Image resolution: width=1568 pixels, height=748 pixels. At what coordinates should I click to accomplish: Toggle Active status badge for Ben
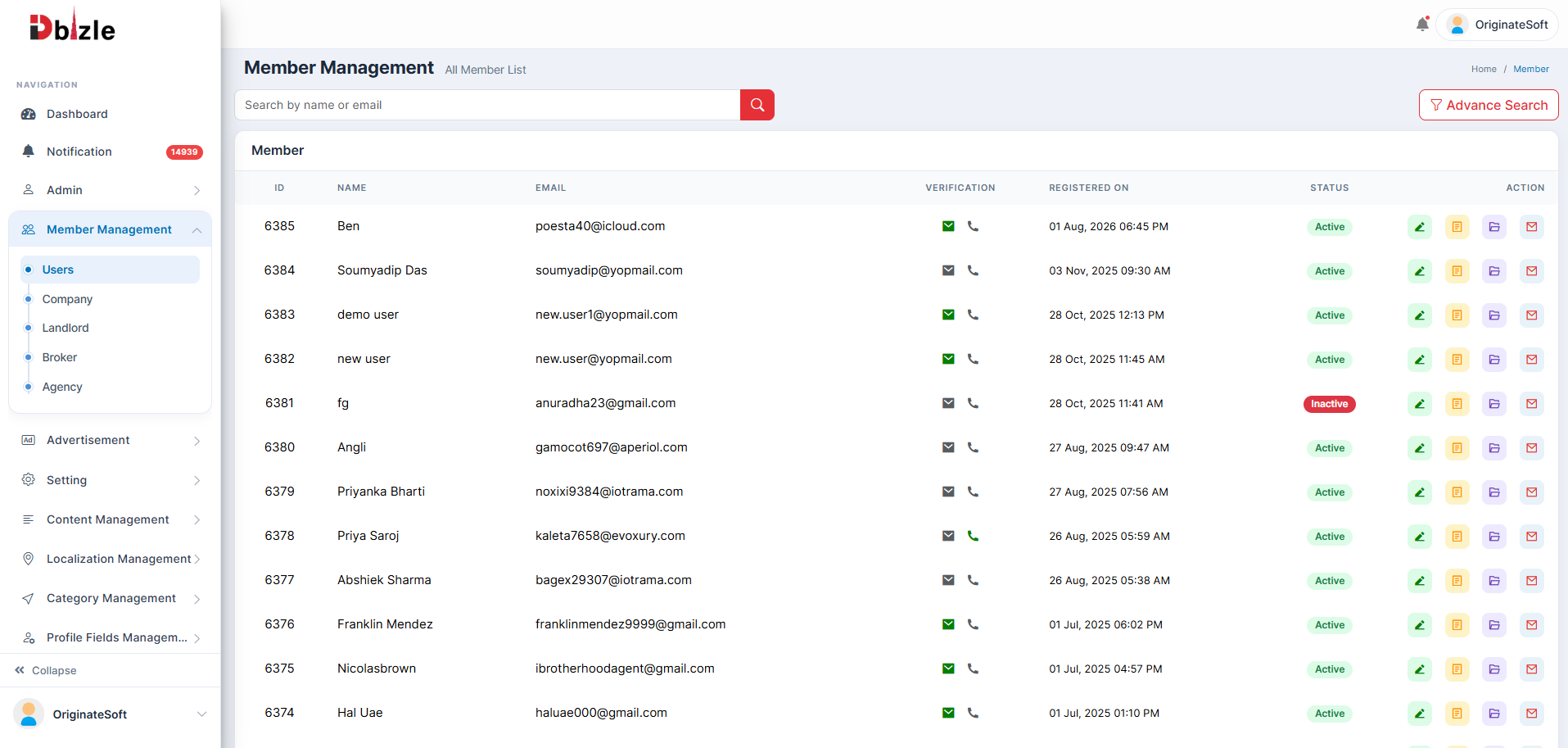[x=1329, y=227]
